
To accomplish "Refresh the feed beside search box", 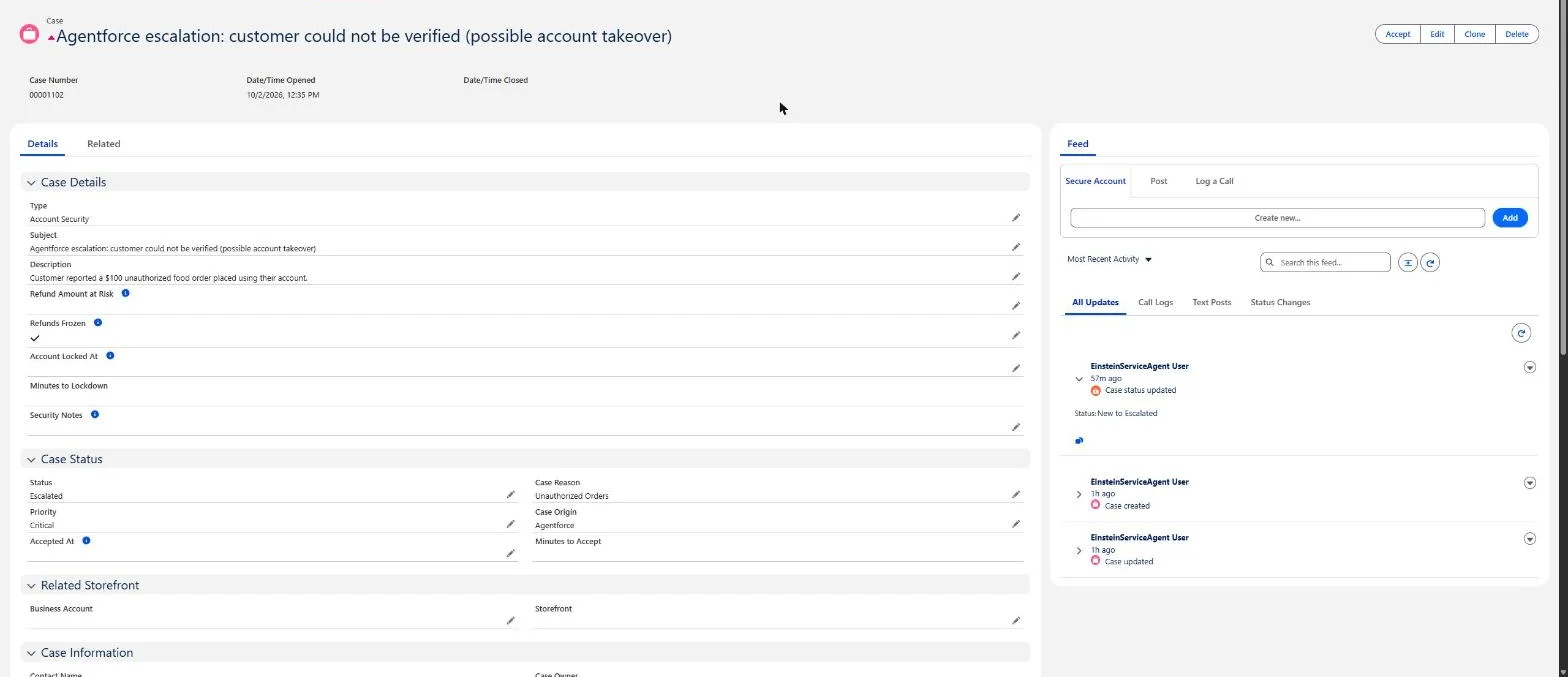I will tap(1430, 262).
